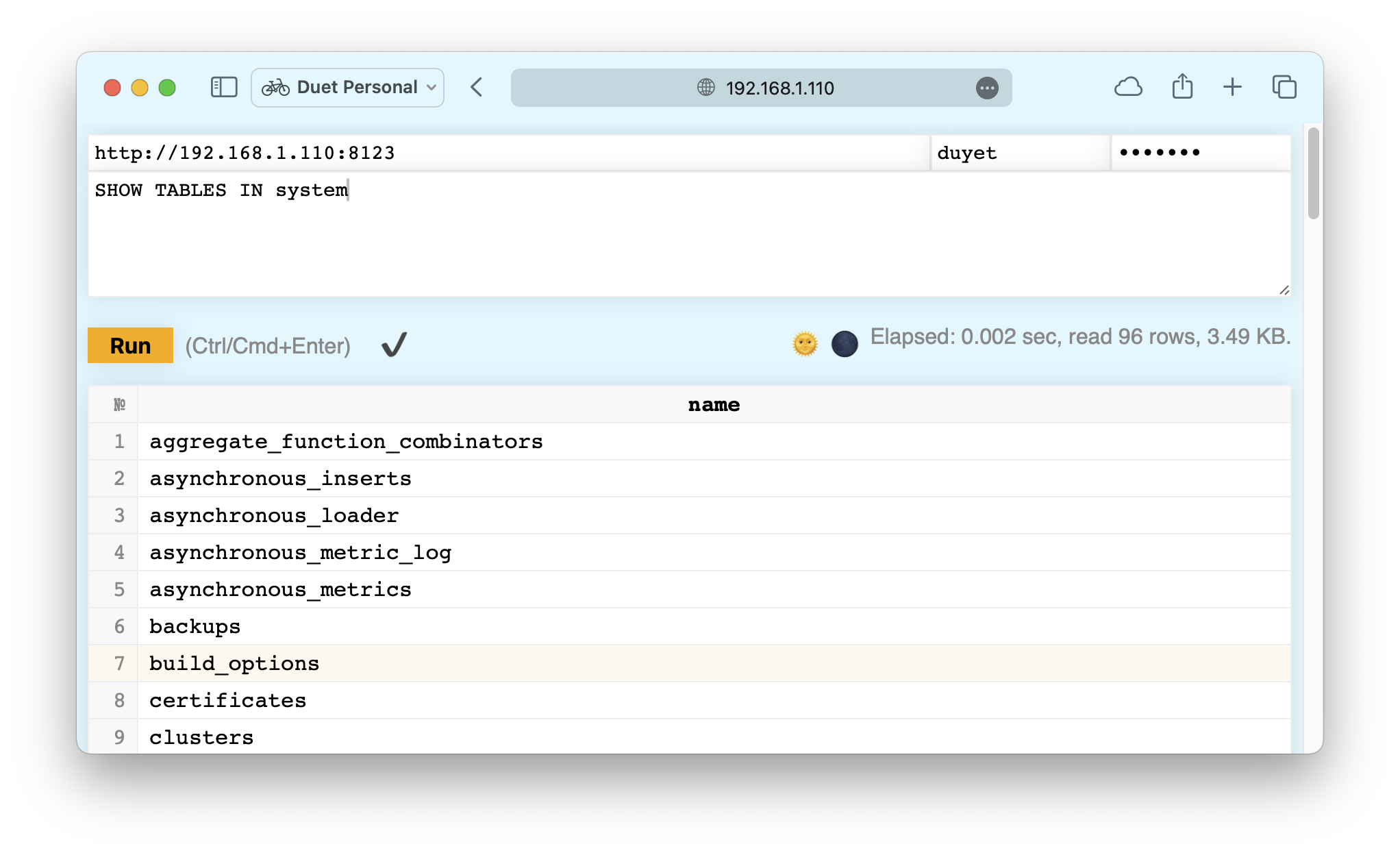Click the page vertical scrollbar
The height and width of the screenshot is (855, 1400).
point(1312,174)
